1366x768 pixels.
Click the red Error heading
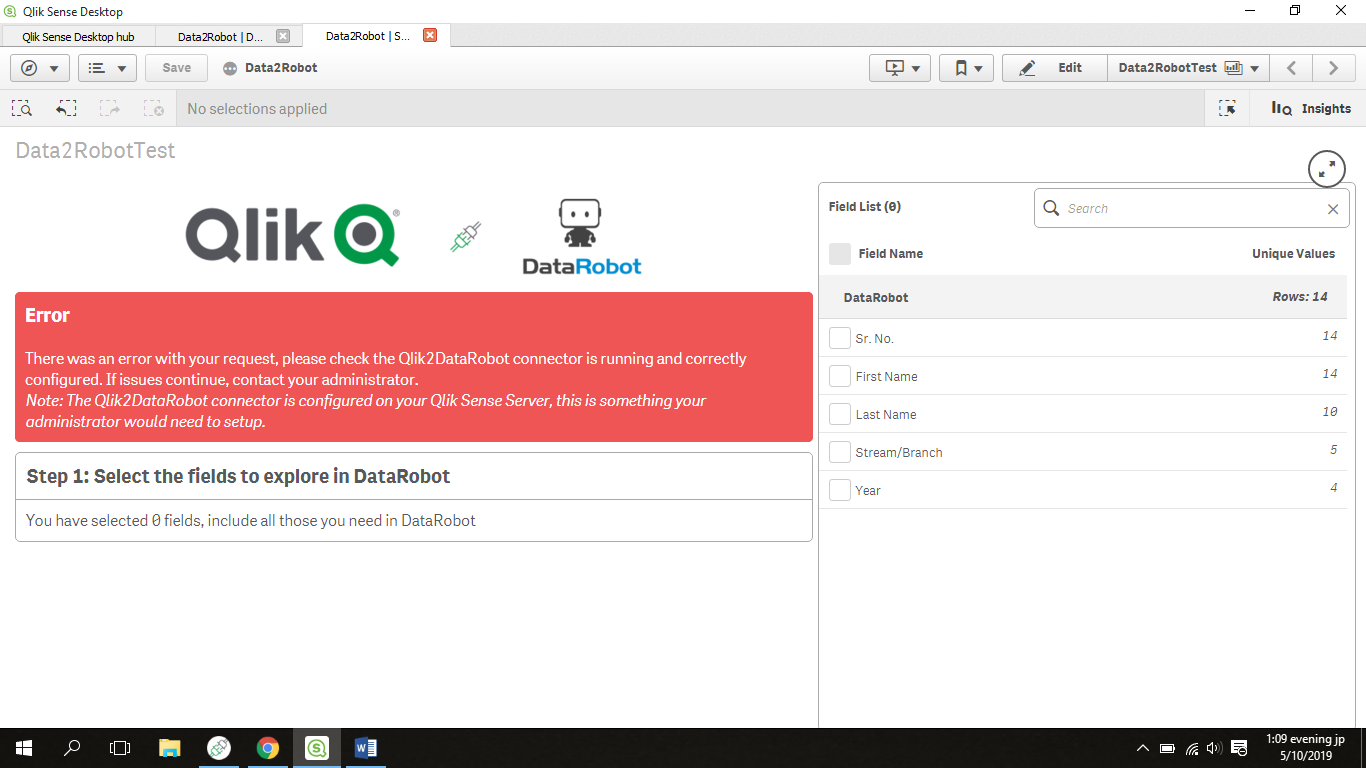[x=48, y=315]
